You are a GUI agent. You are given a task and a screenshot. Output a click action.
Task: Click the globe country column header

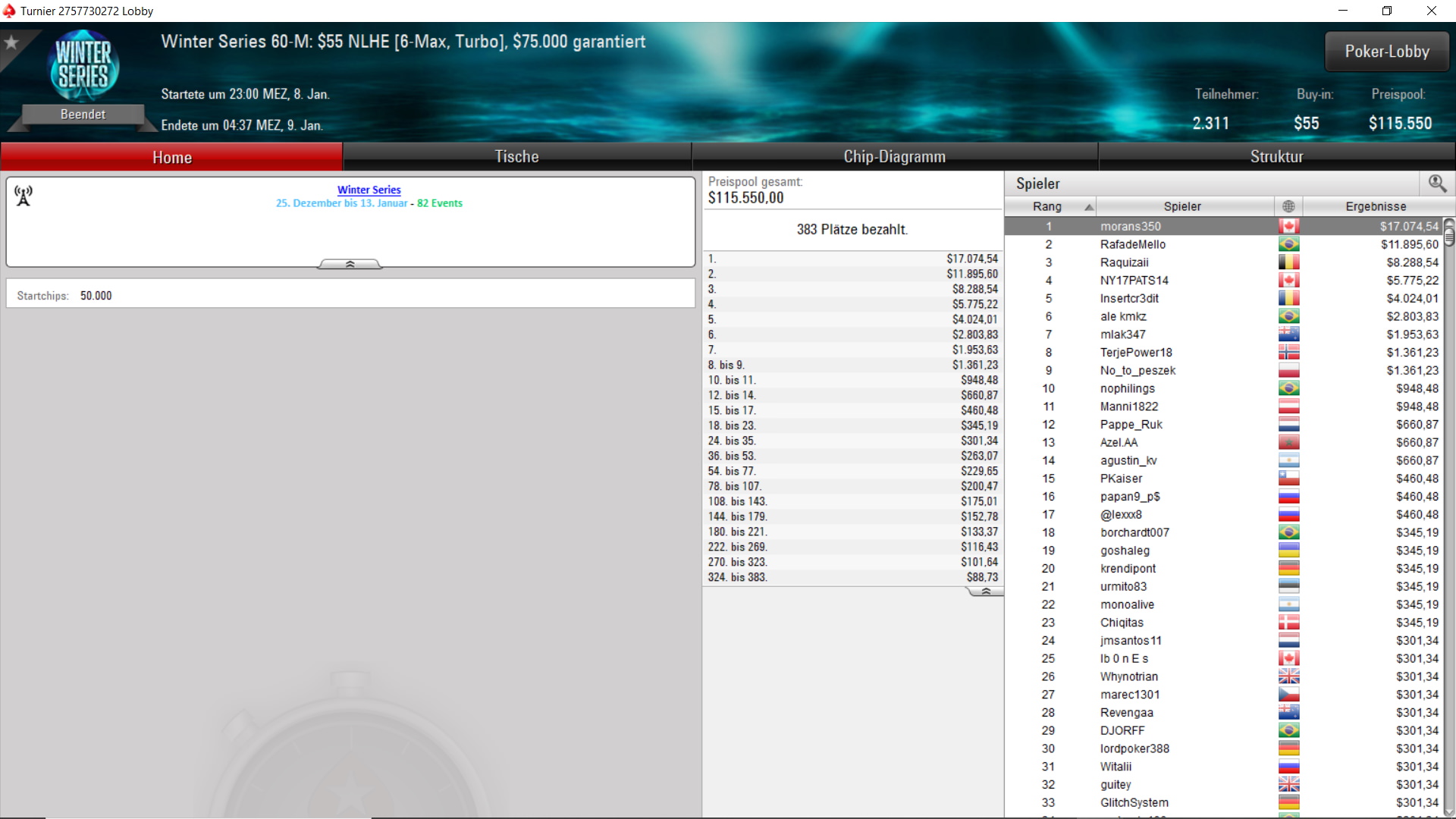(x=1288, y=206)
